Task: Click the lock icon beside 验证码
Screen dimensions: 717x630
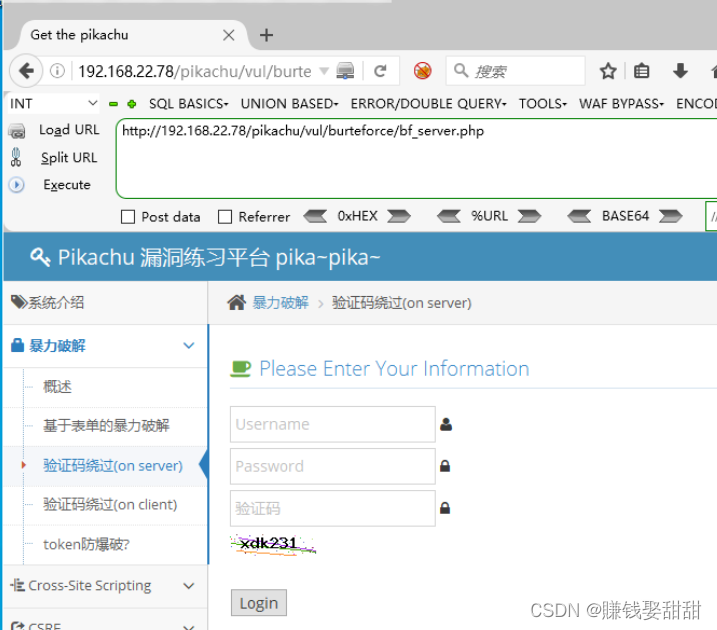Action: (x=445, y=508)
